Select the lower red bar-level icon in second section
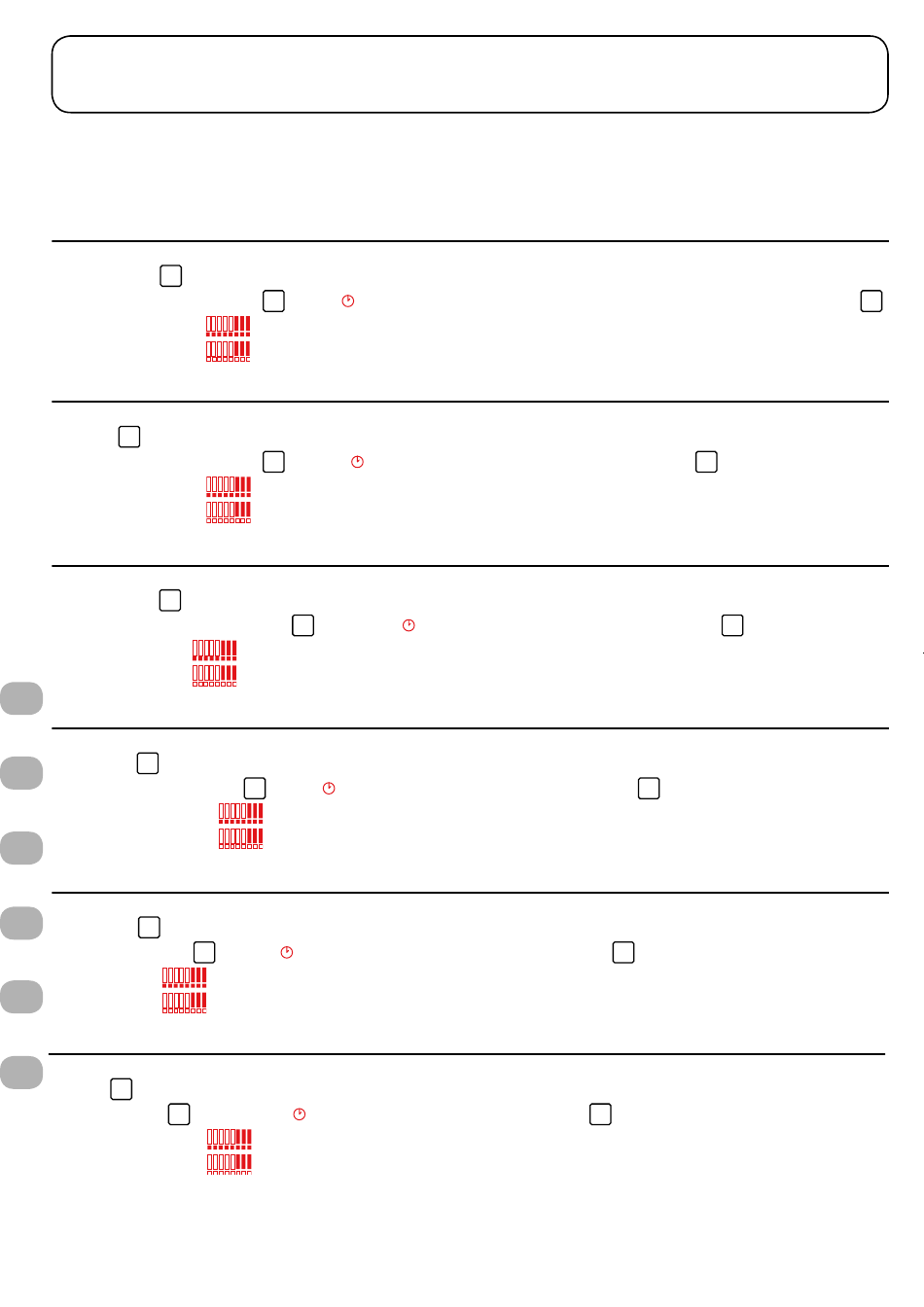Image resolution: width=924 pixels, height=1307 pixels. pyautogui.click(x=229, y=512)
